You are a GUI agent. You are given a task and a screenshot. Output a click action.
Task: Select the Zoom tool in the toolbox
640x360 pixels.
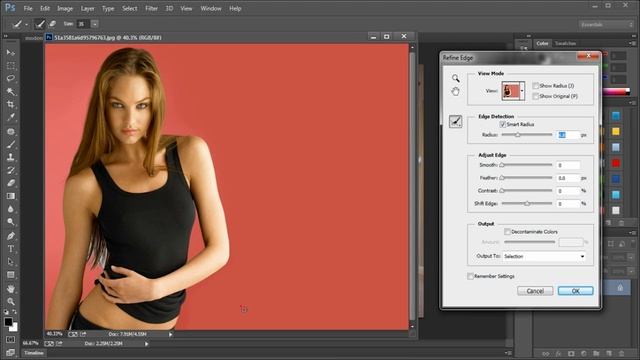click(x=11, y=302)
